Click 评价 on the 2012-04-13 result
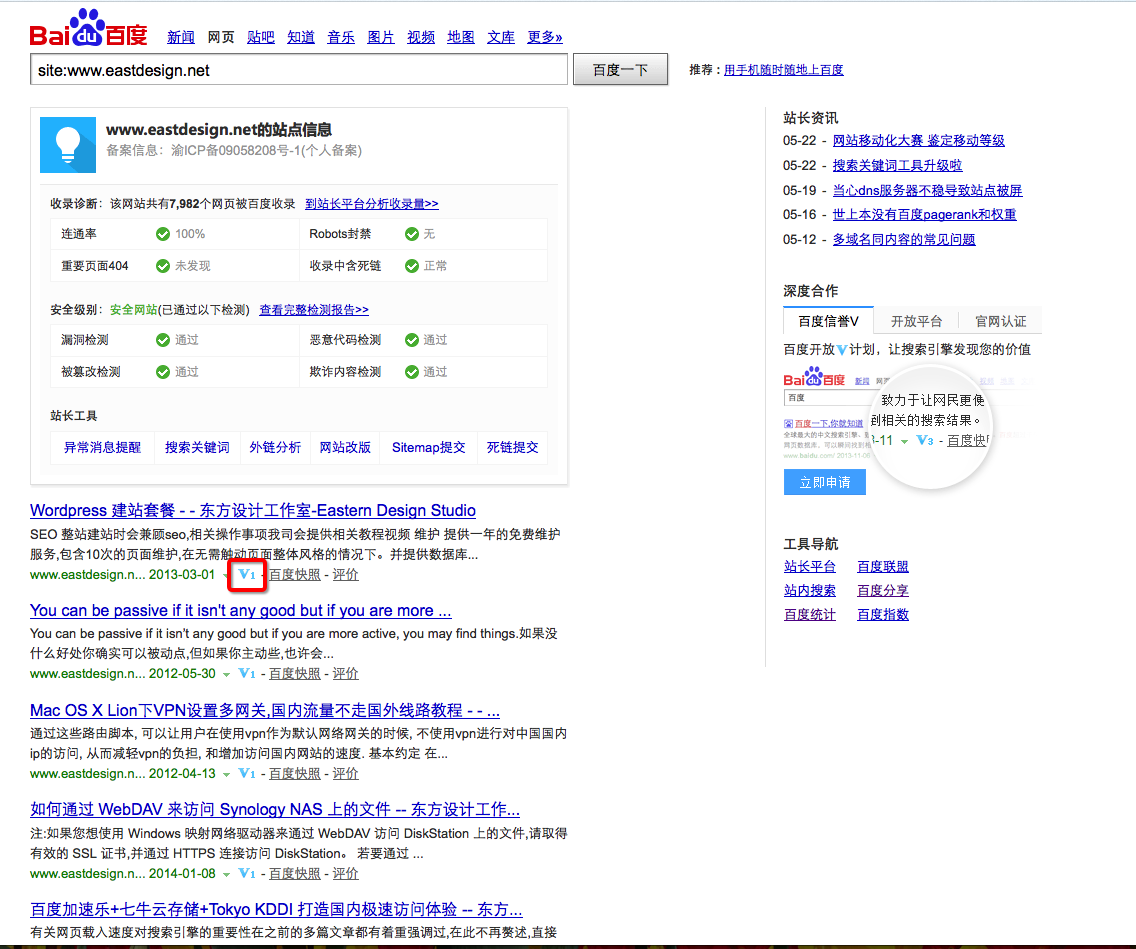 (346, 774)
